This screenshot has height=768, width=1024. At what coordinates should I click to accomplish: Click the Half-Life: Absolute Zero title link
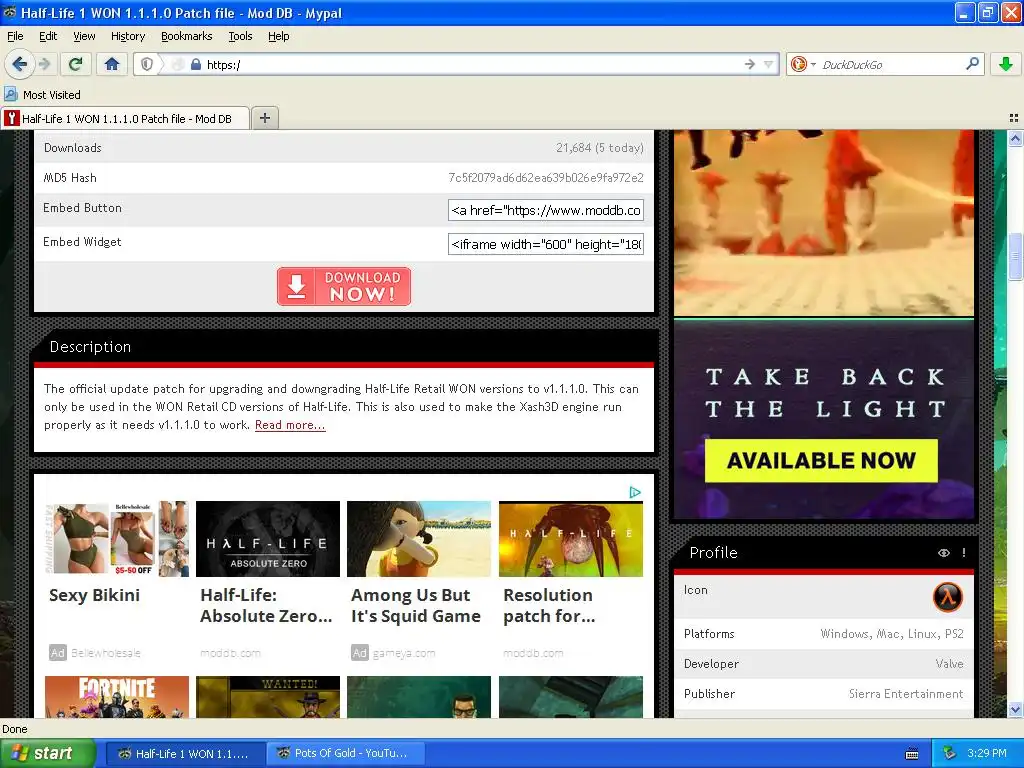266,605
